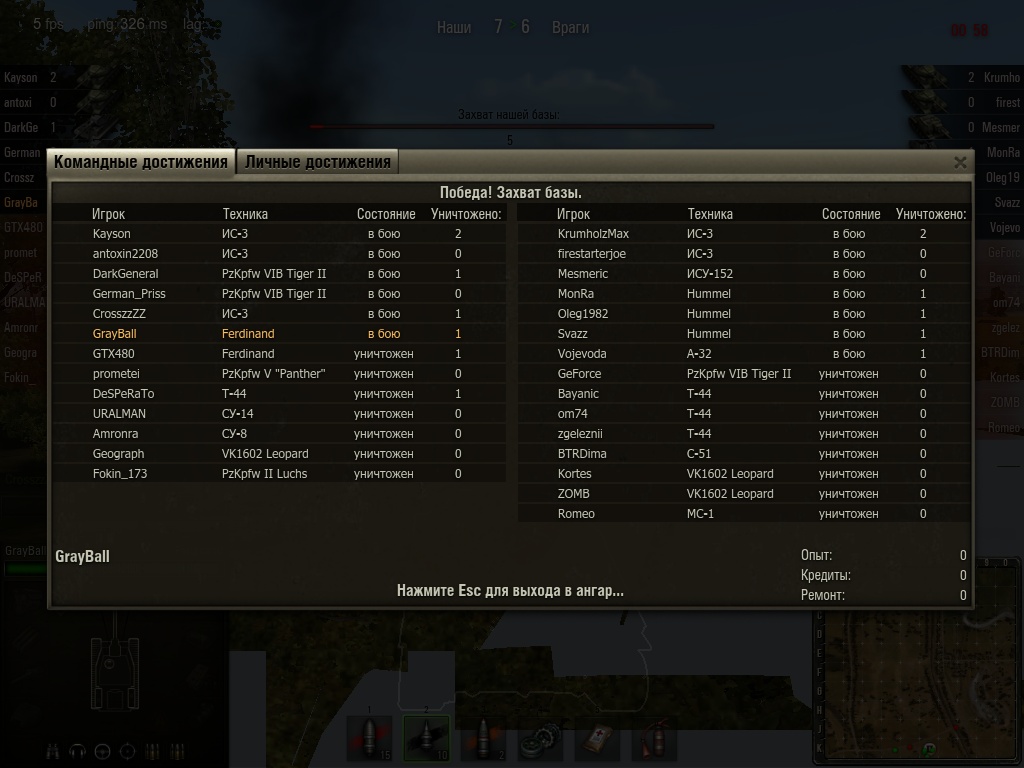
Task: Select the third shell slot with 2 rounds
Action: 483,738
